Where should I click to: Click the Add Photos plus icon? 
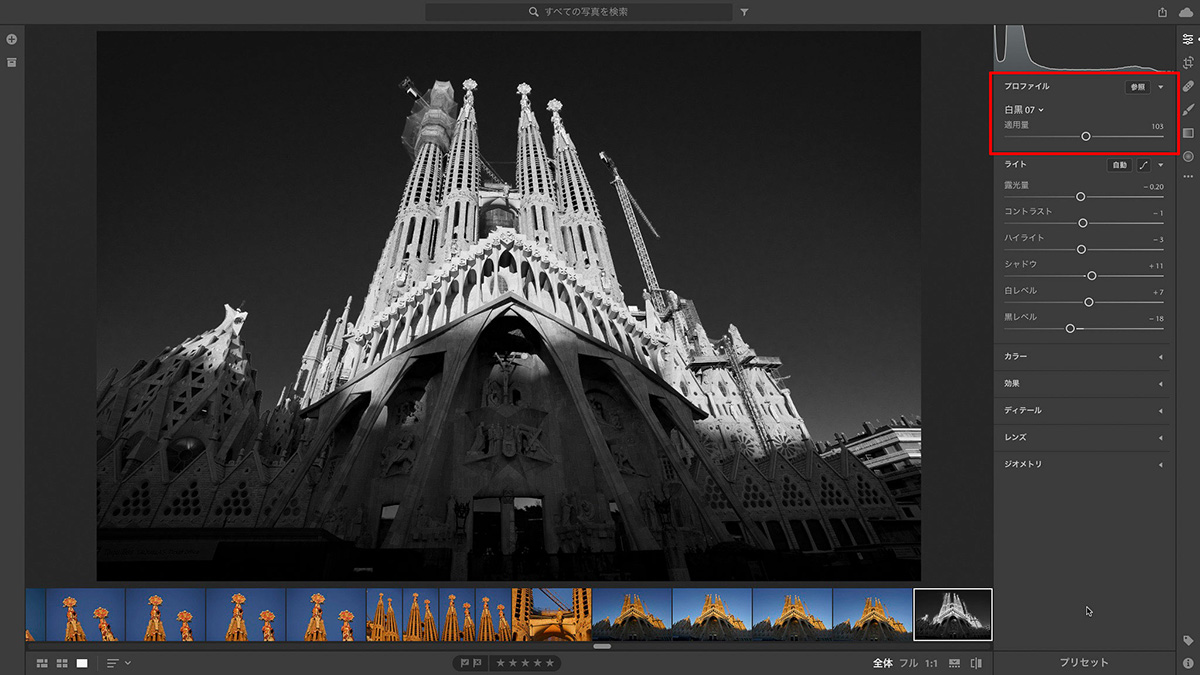tap(12, 39)
